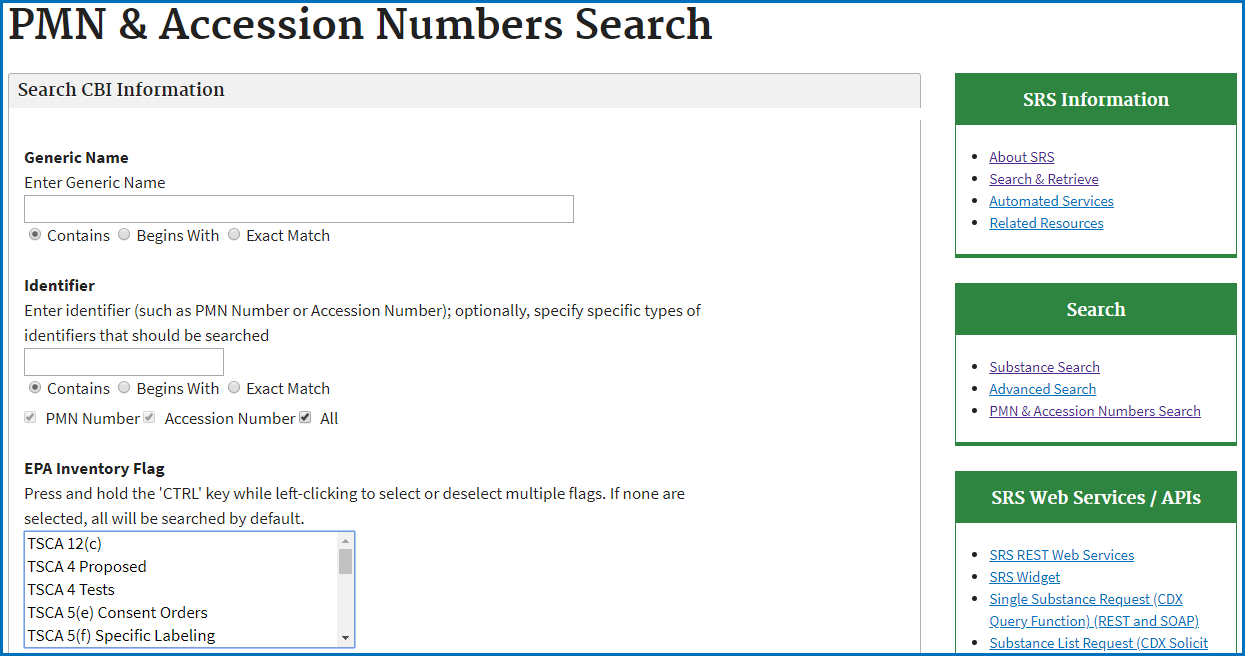Go to Search & Retrieve link
Image resolution: width=1245 pixels, height=656 pixels.
pyautogui.click(x=1043, y=179)
